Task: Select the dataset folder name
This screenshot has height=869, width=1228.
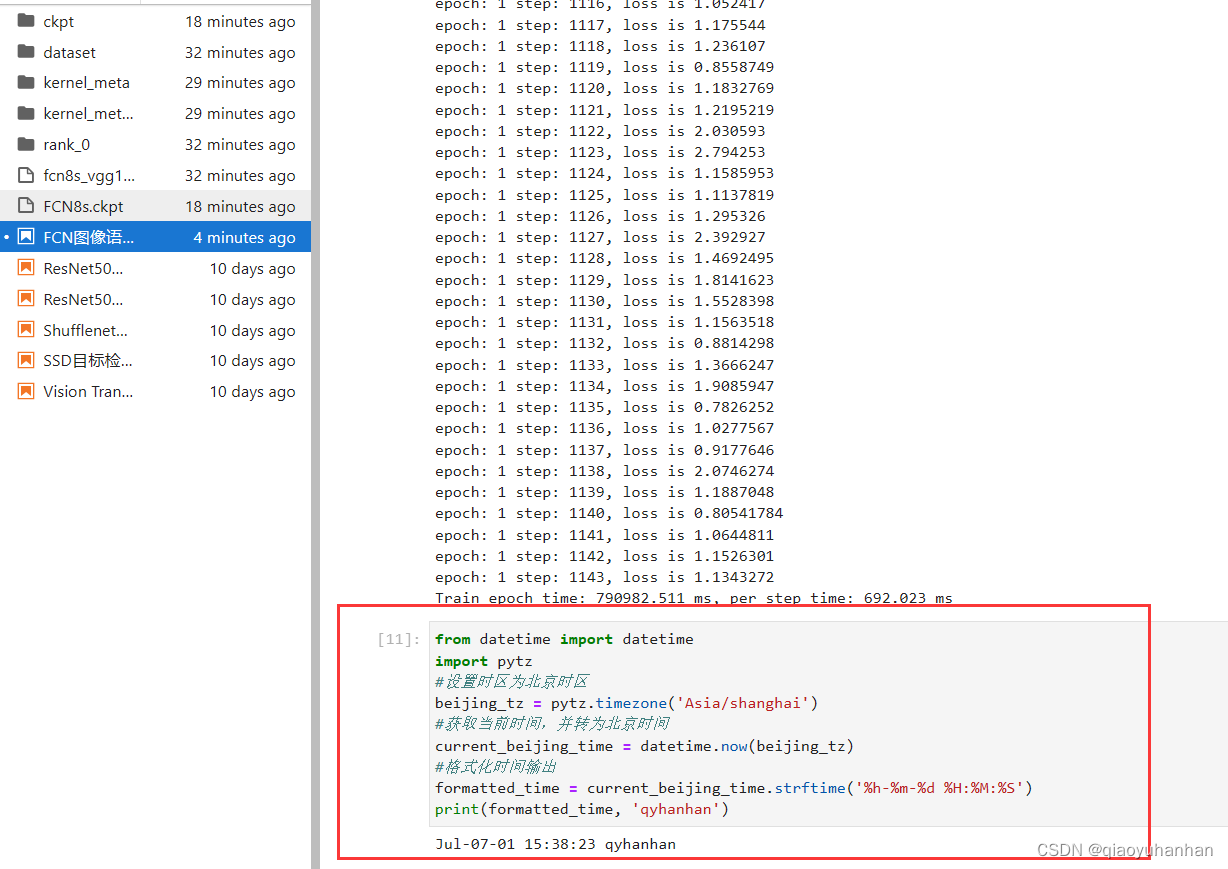Action: (x=70, y=52)
